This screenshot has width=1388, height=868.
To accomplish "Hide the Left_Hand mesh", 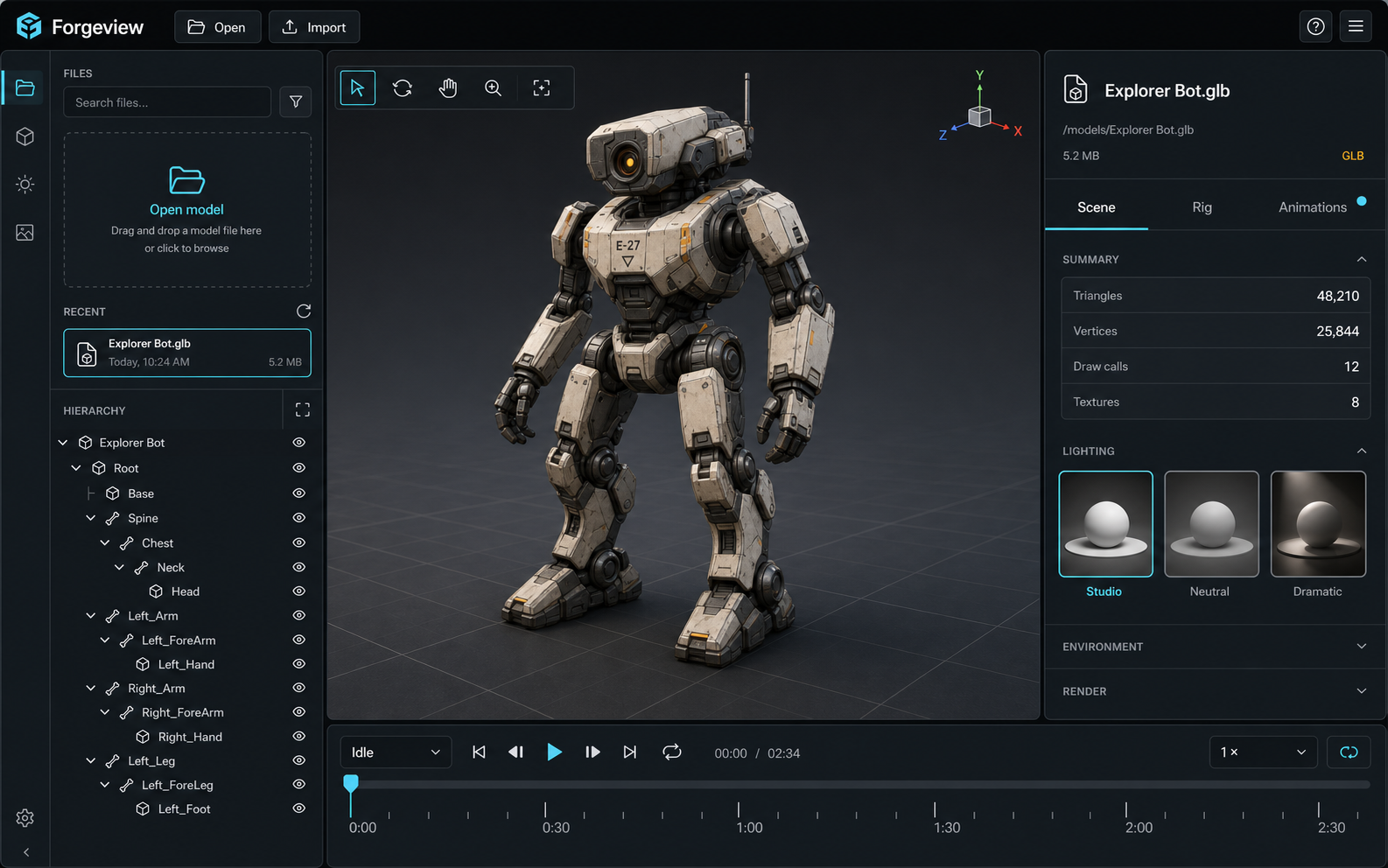I will (x=298, y=664).
